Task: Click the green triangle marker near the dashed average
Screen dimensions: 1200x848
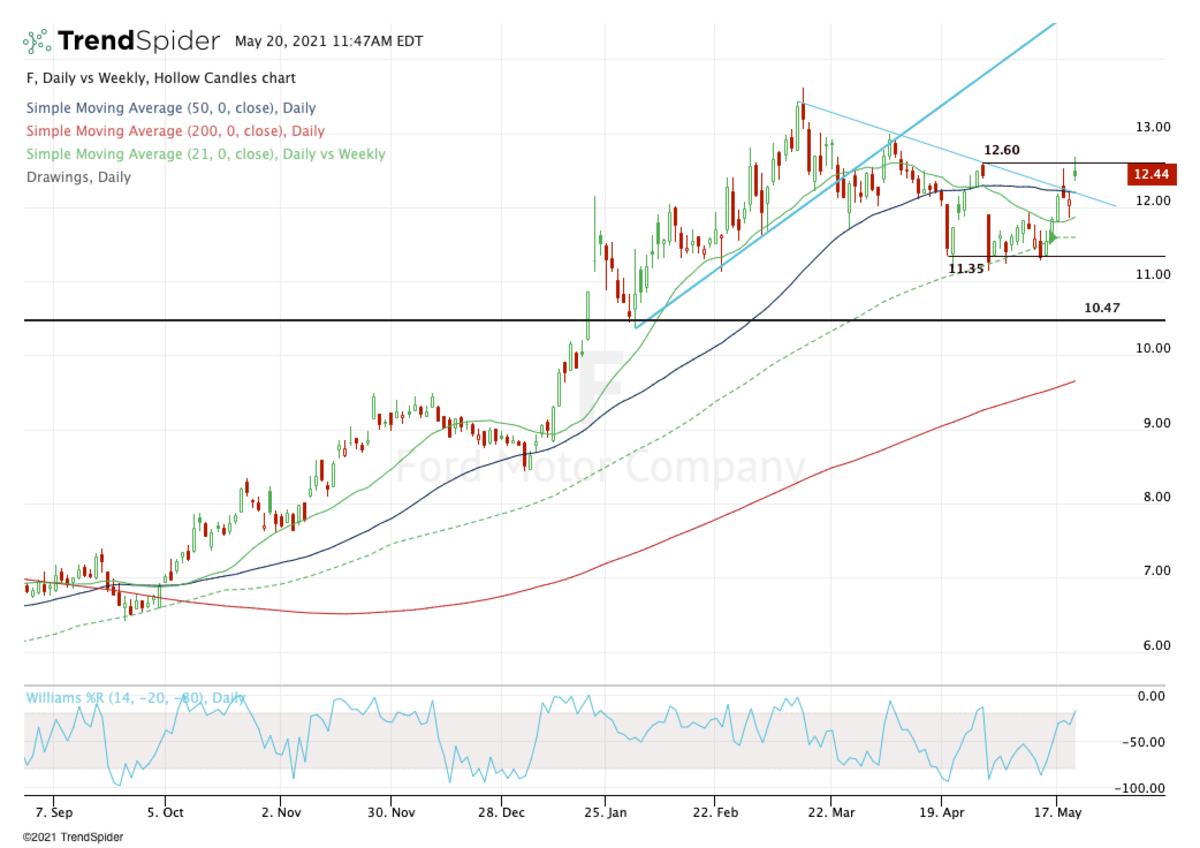Action: coord(1050,237)
